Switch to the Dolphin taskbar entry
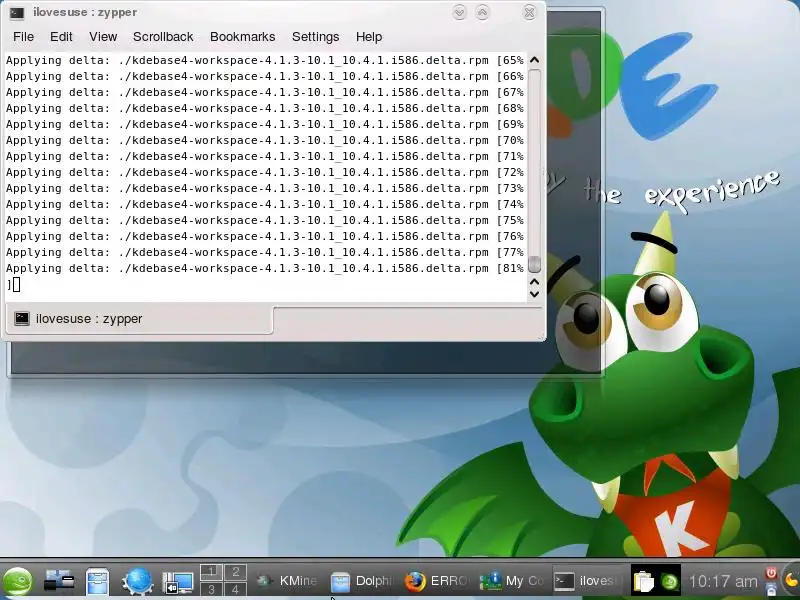Viewport: 800px width, 600px height. [x=362, y=581]
